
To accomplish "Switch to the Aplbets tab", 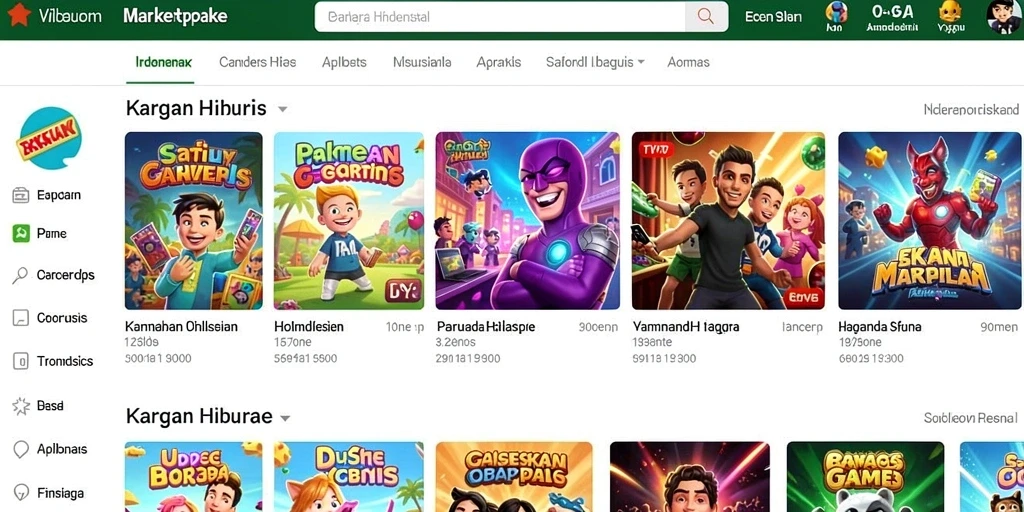I will tap(344, 62).
